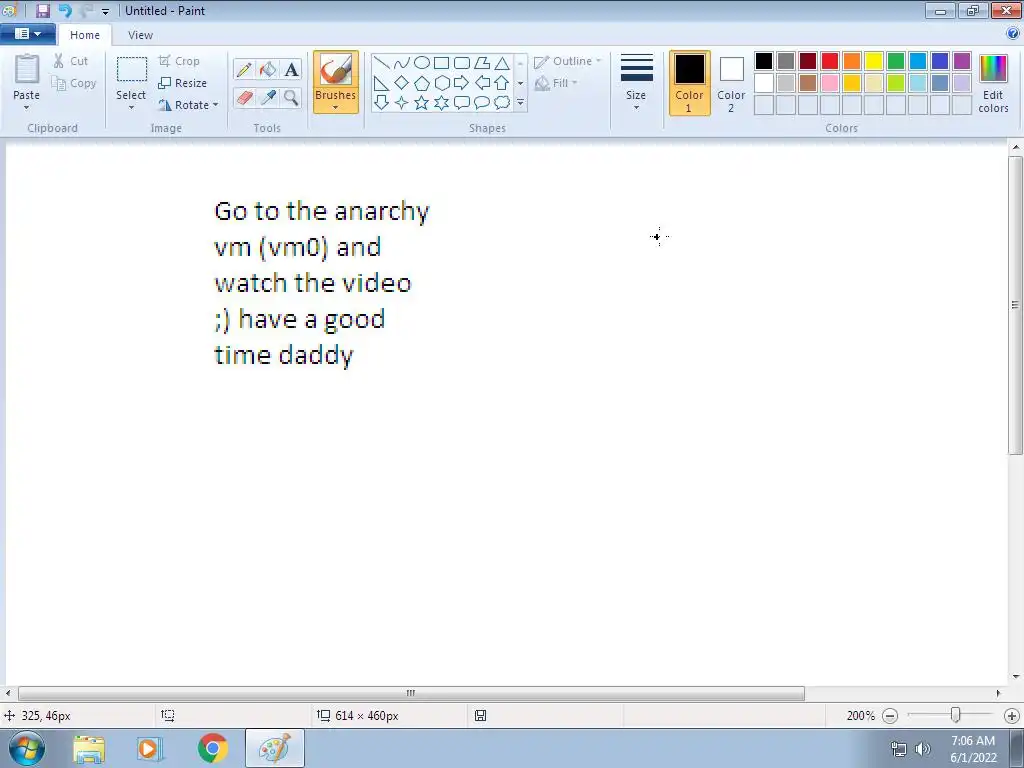Choose the Curve shape
The width and height of the screenshot is (1024, 768).
click(402, 63)
